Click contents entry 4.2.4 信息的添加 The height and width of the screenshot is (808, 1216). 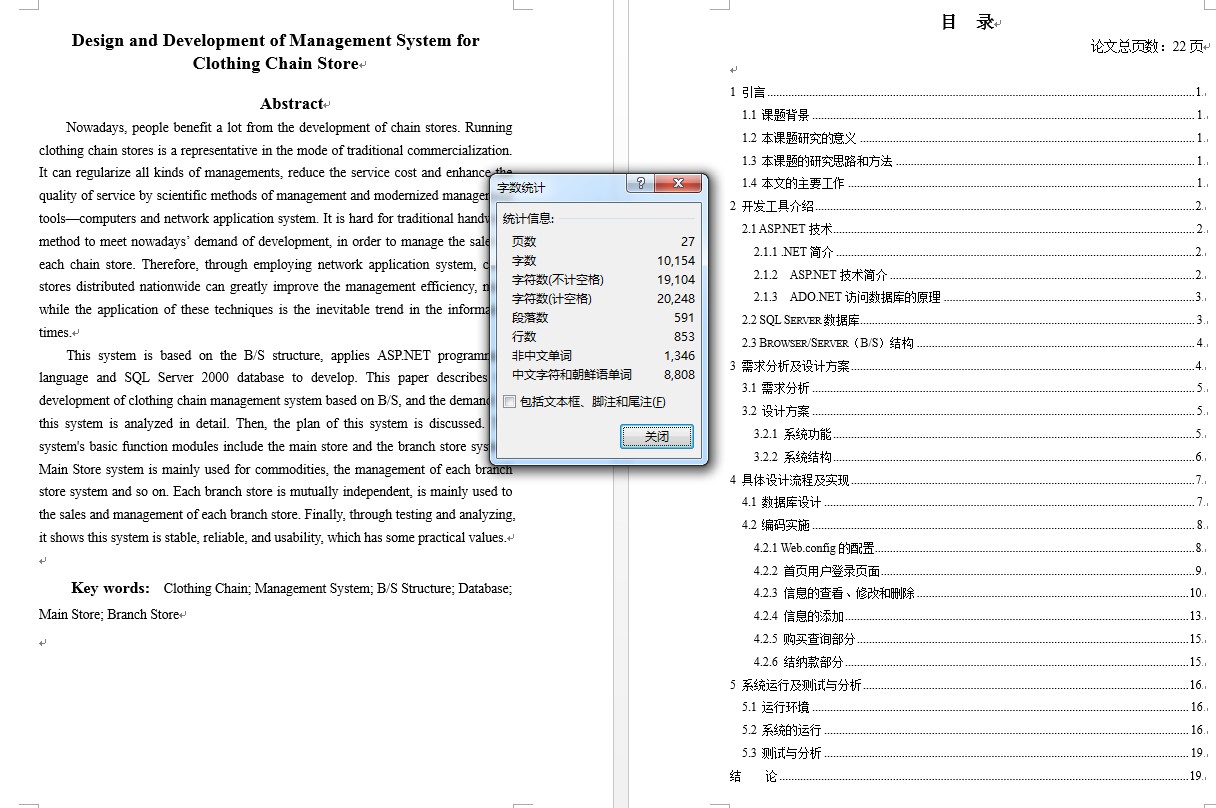click(978, 616)
